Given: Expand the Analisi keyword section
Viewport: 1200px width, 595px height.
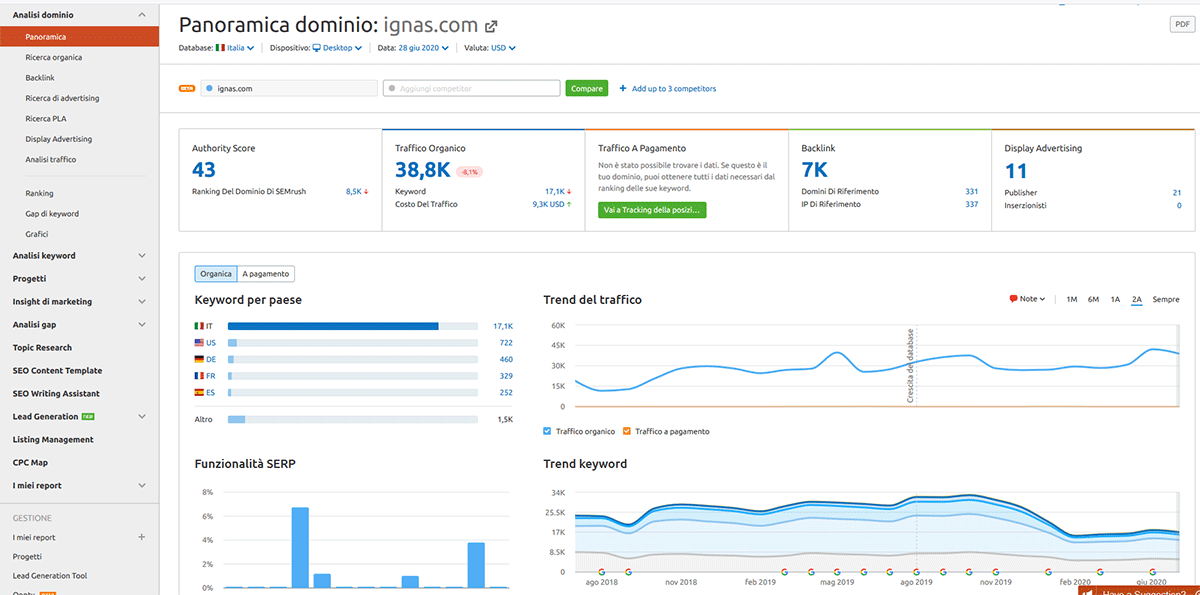Looking at the screenshot, I should click(141, 256).
